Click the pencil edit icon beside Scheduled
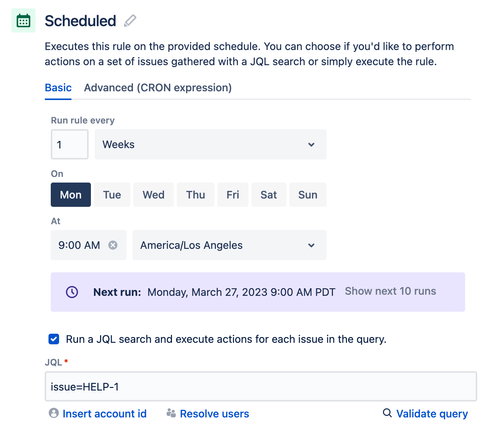Image resolution: width=503 pixels, height=425 pixels. click(x=130, y=21)
